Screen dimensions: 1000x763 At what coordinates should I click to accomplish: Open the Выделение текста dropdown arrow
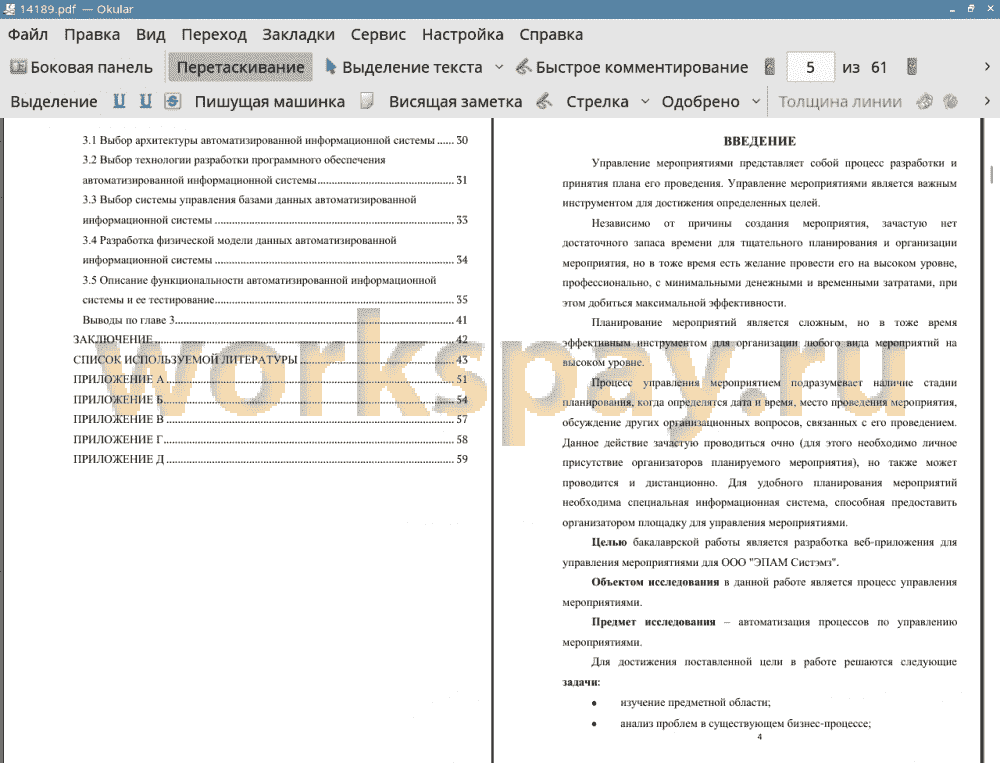pos(499,67)
